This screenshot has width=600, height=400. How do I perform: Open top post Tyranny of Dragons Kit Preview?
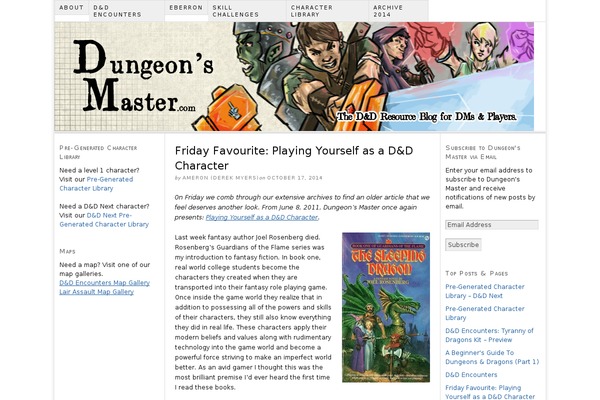tap(489, 335)
